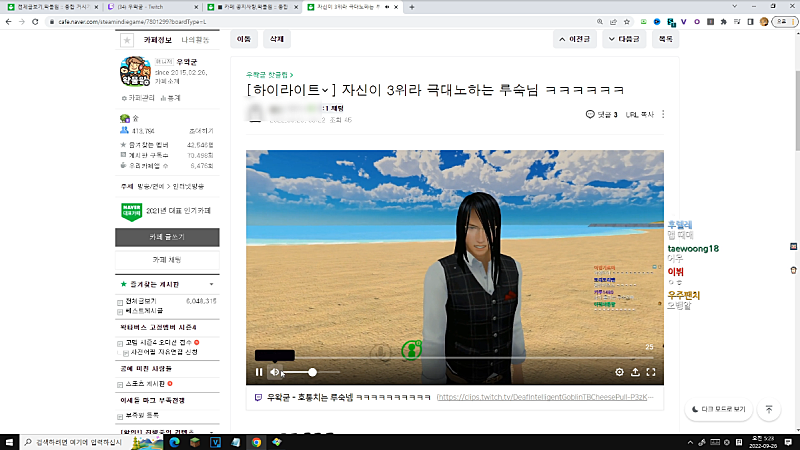Click the Chrome profile avatar
Screen dimensions: 800x450
(764, 22)
